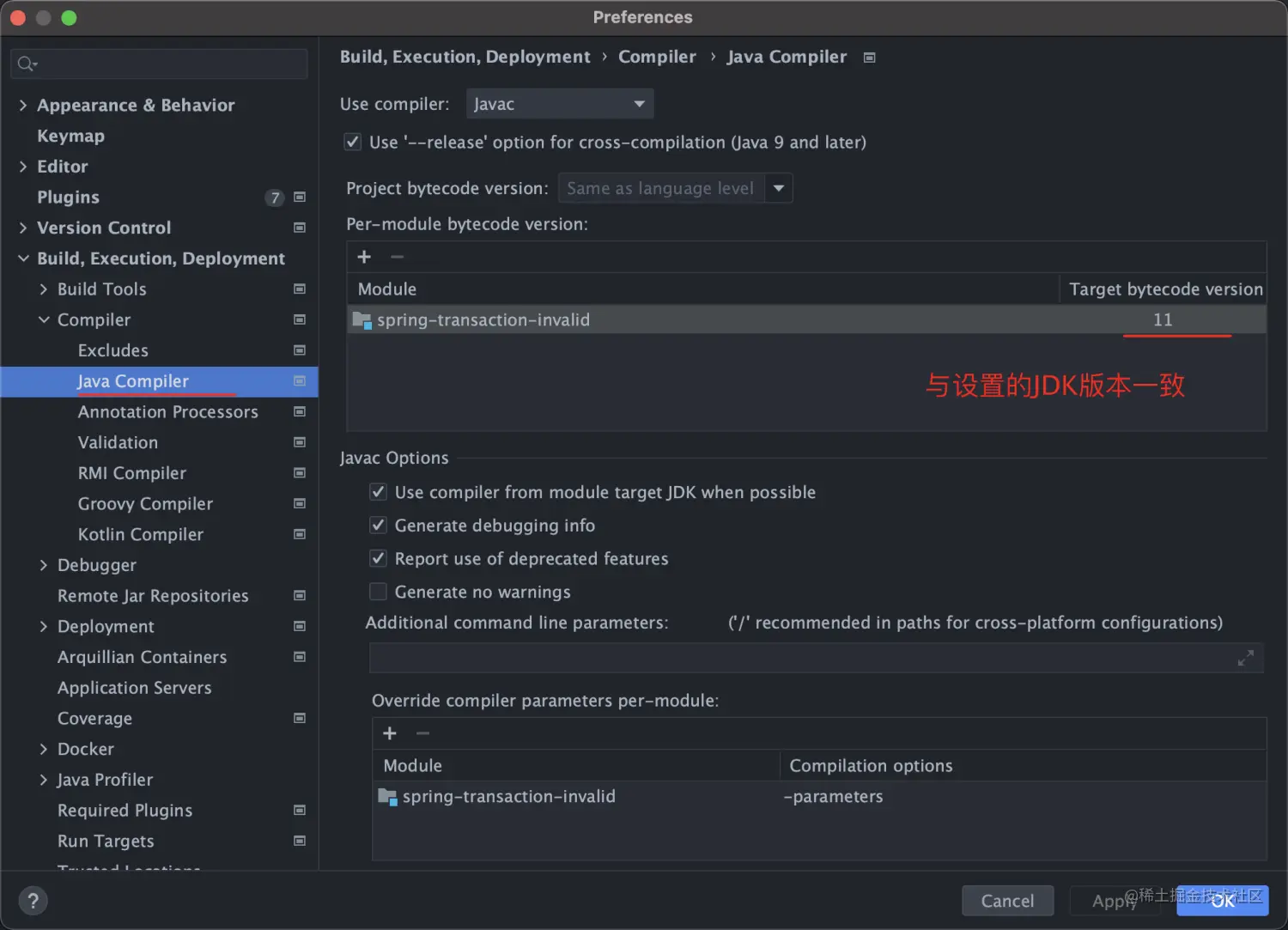This screenshot has height=930, width=1288.
Task: Click the Target bytecode version column header
Action: 1165,289
